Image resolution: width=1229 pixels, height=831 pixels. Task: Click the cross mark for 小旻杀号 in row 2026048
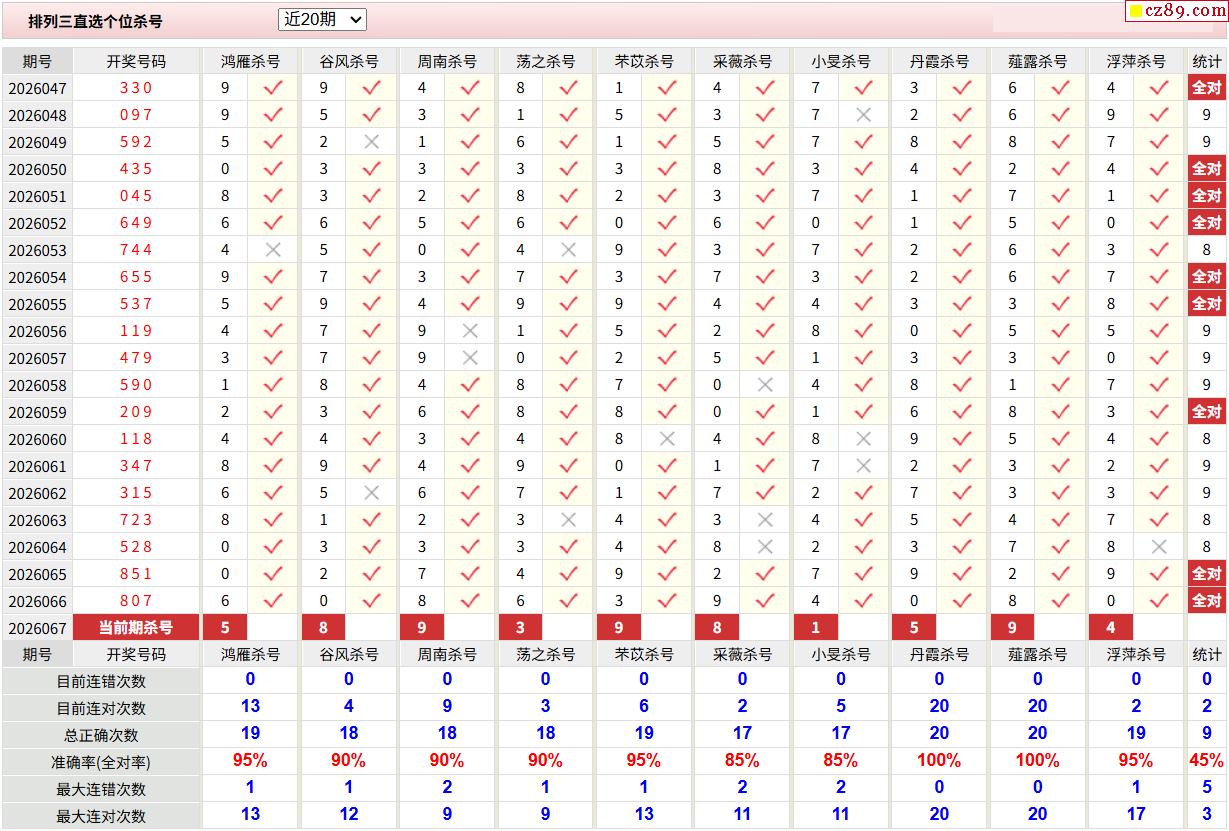pos(863,115)
